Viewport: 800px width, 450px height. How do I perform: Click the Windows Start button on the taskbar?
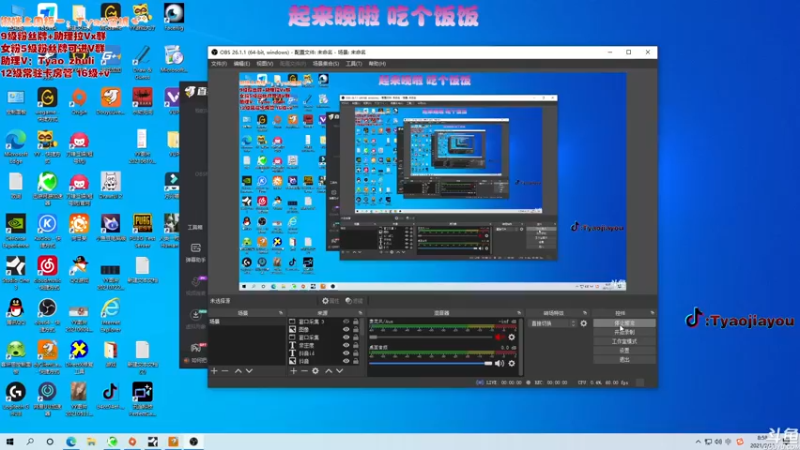10,442
